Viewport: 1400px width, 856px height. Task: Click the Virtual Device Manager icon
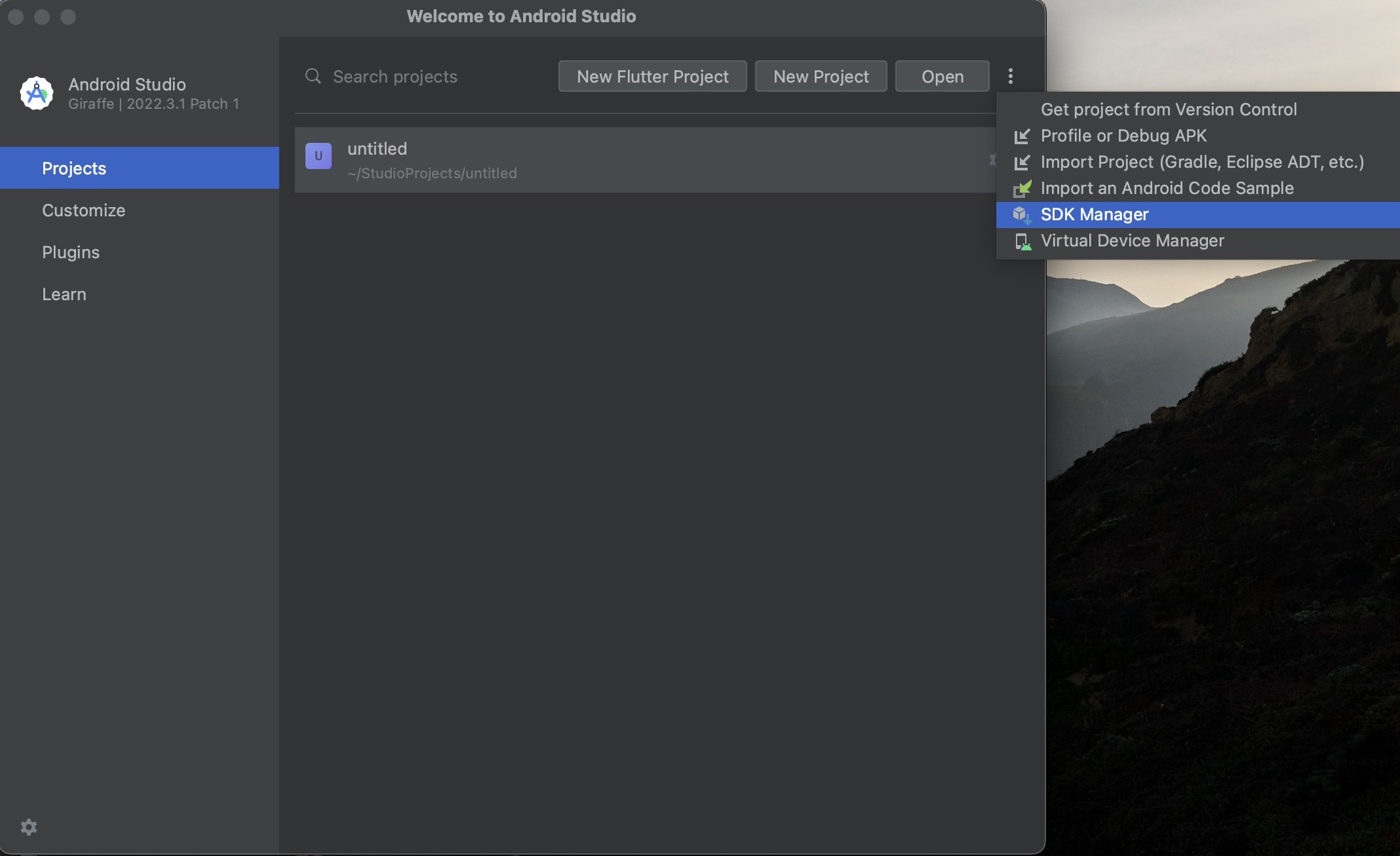point(1022,241)
